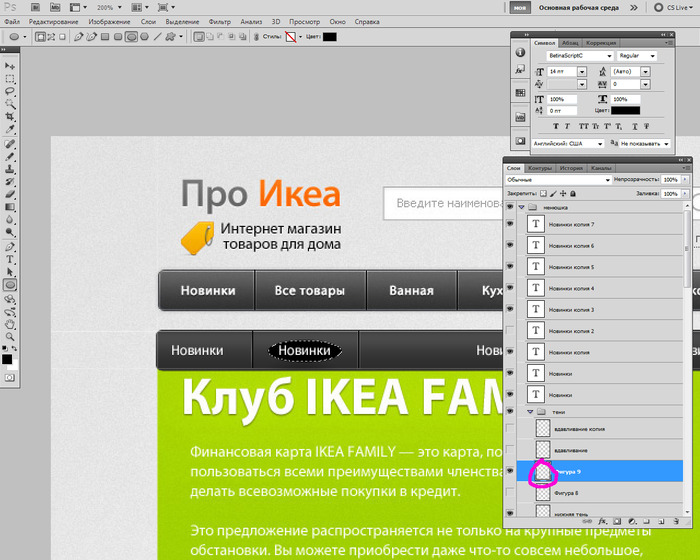Hide the Новинки копия 7 layer

tap(510, 224)
